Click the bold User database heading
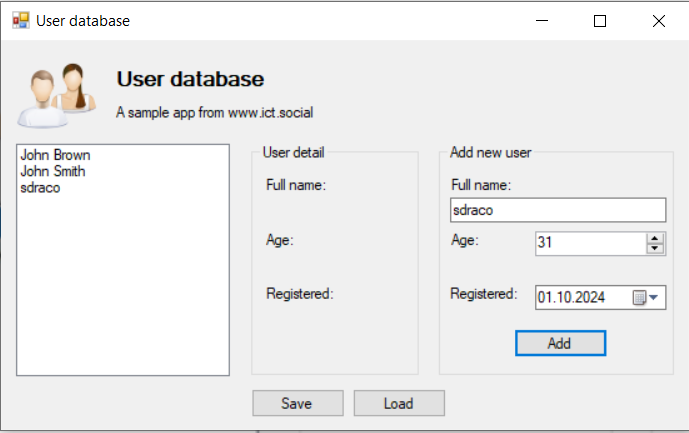Viewport: 689px width, 433px height. (190, 79)
